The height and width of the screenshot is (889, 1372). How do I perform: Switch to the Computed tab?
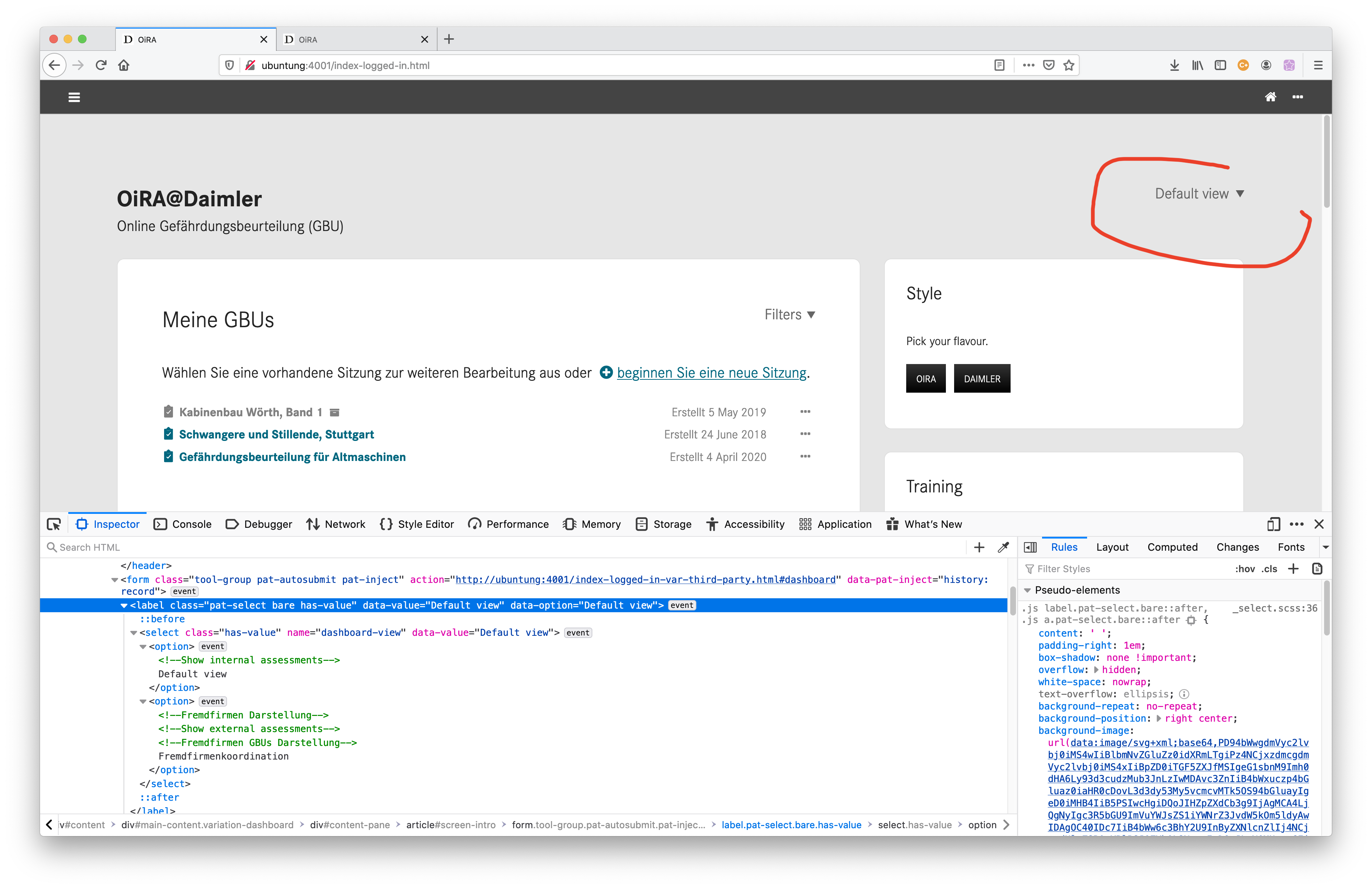pos(1173,547)
